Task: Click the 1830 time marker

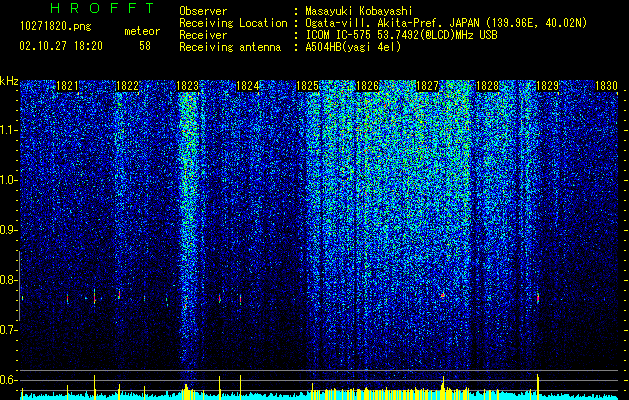Action: tap(606, 86)
